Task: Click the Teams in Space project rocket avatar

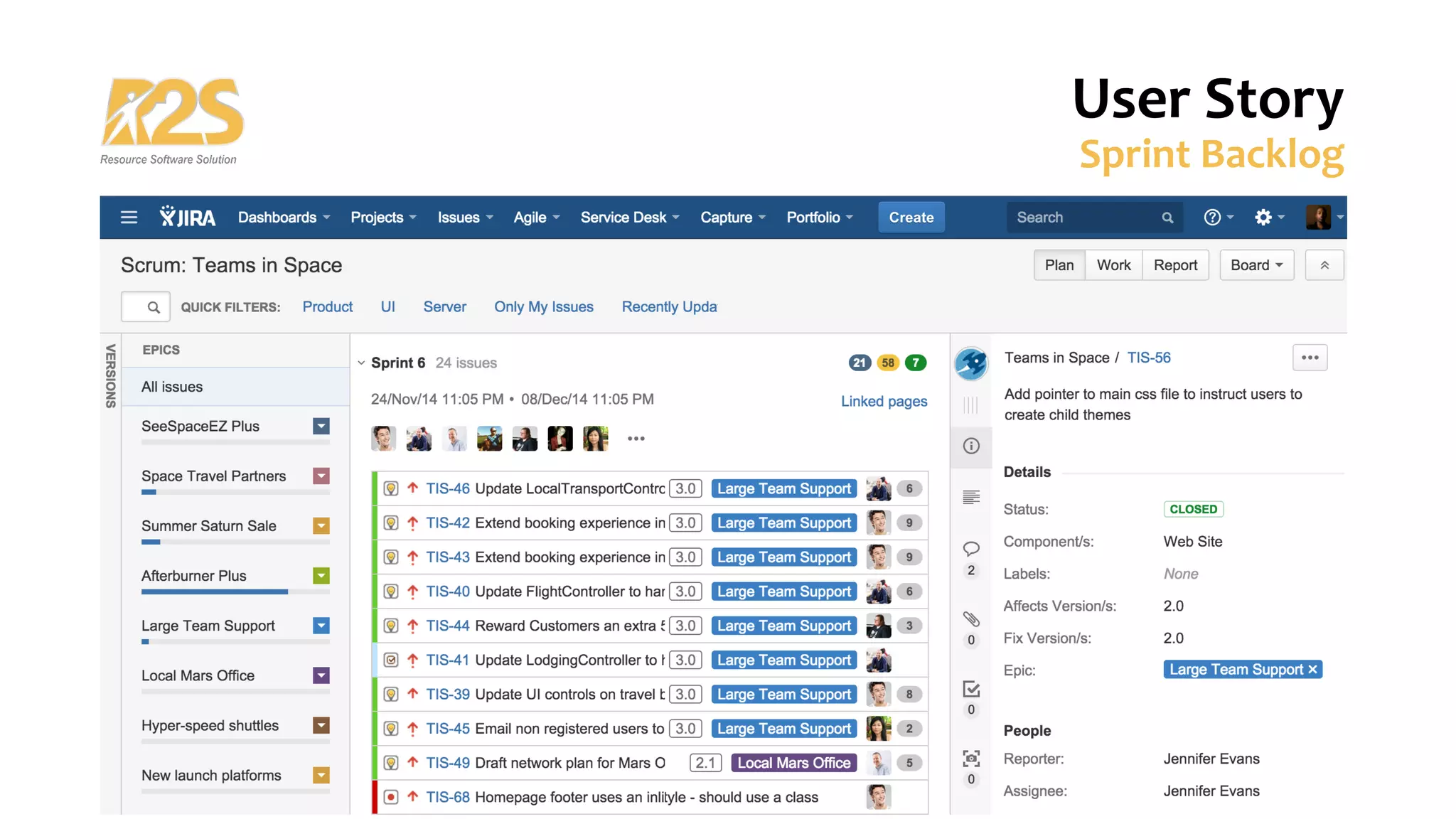Action: pyautogui.click(x=971, y=364)
